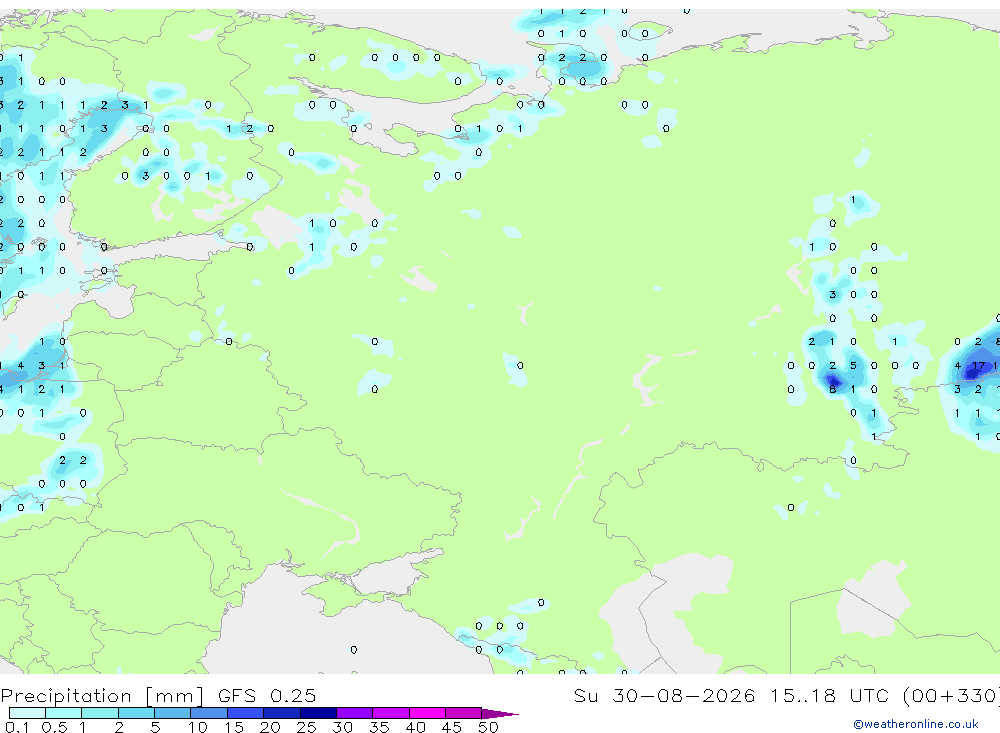
Task: Click the 10–15 mm blue legend swatch
Action: click(209, 713)
